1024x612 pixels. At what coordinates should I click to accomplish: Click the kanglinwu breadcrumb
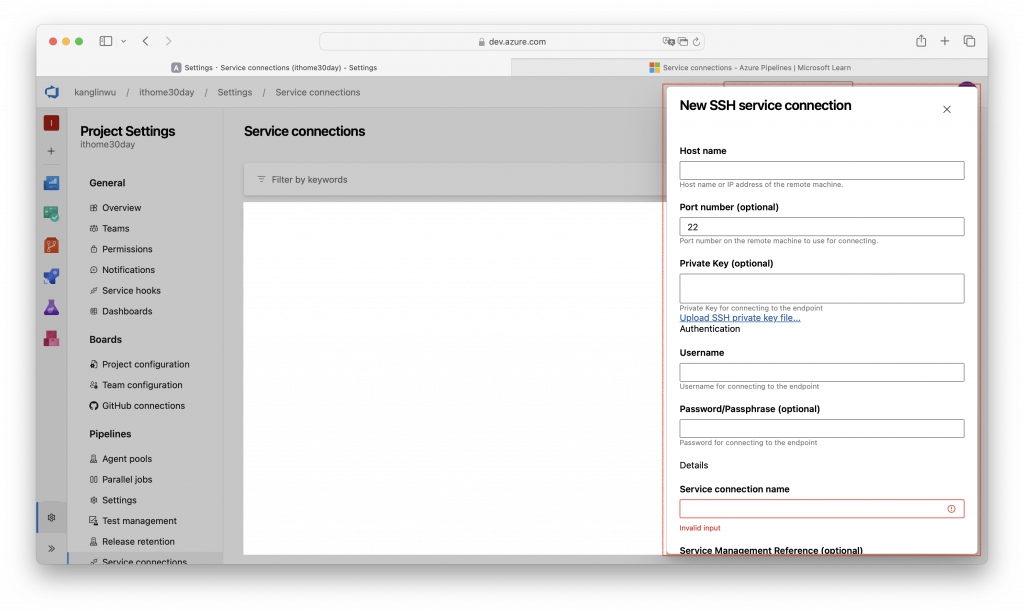(x=95, y=92)
